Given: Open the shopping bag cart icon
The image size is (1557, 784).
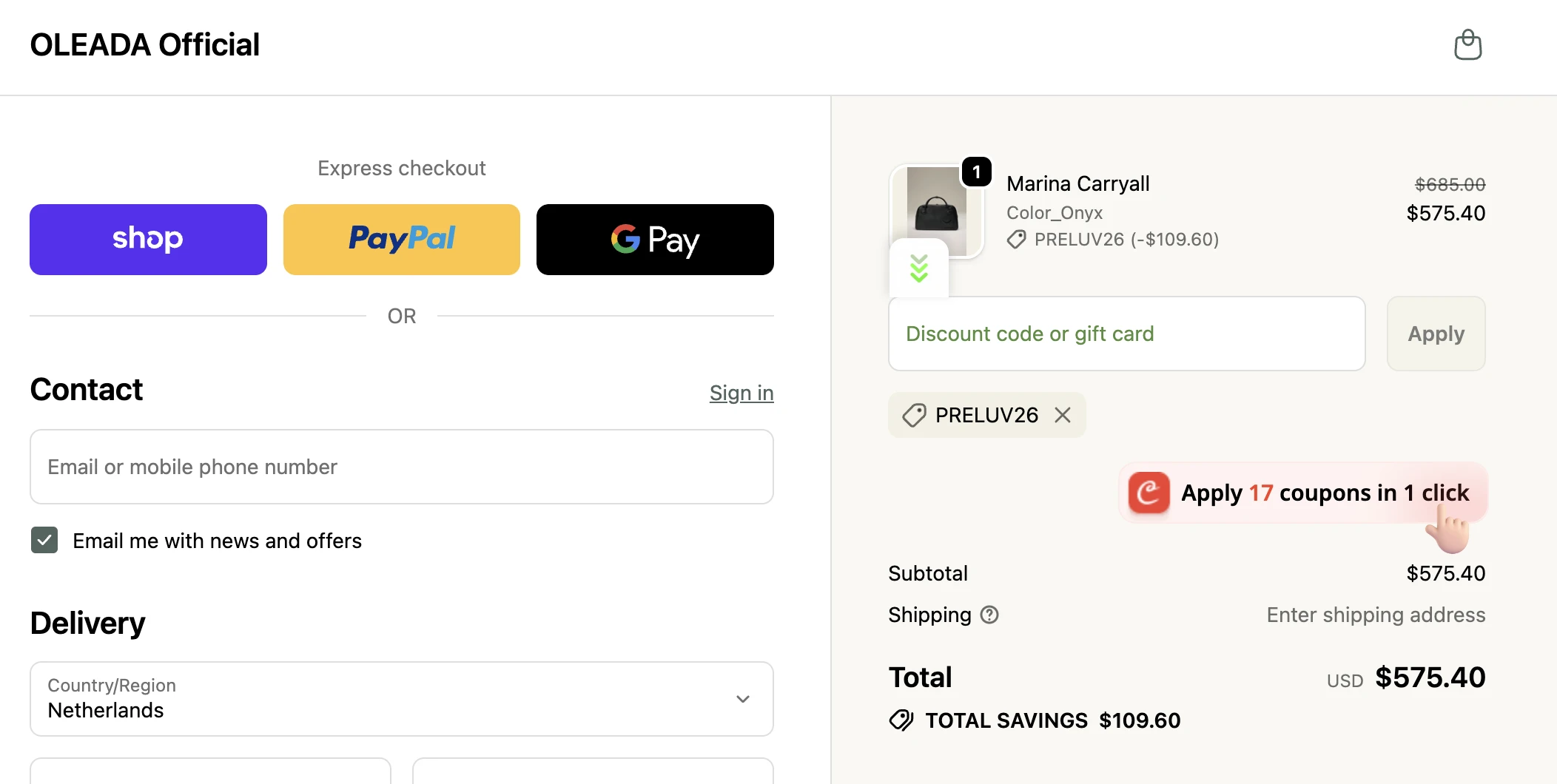Looking at the screenshot, I should (1467, 45).
